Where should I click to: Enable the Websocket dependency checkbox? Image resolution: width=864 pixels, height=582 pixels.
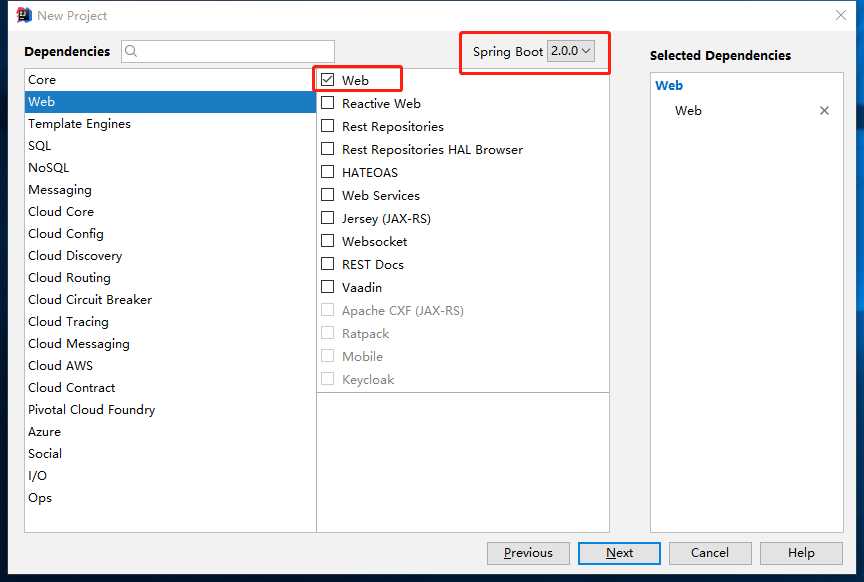tap(327, 241)
